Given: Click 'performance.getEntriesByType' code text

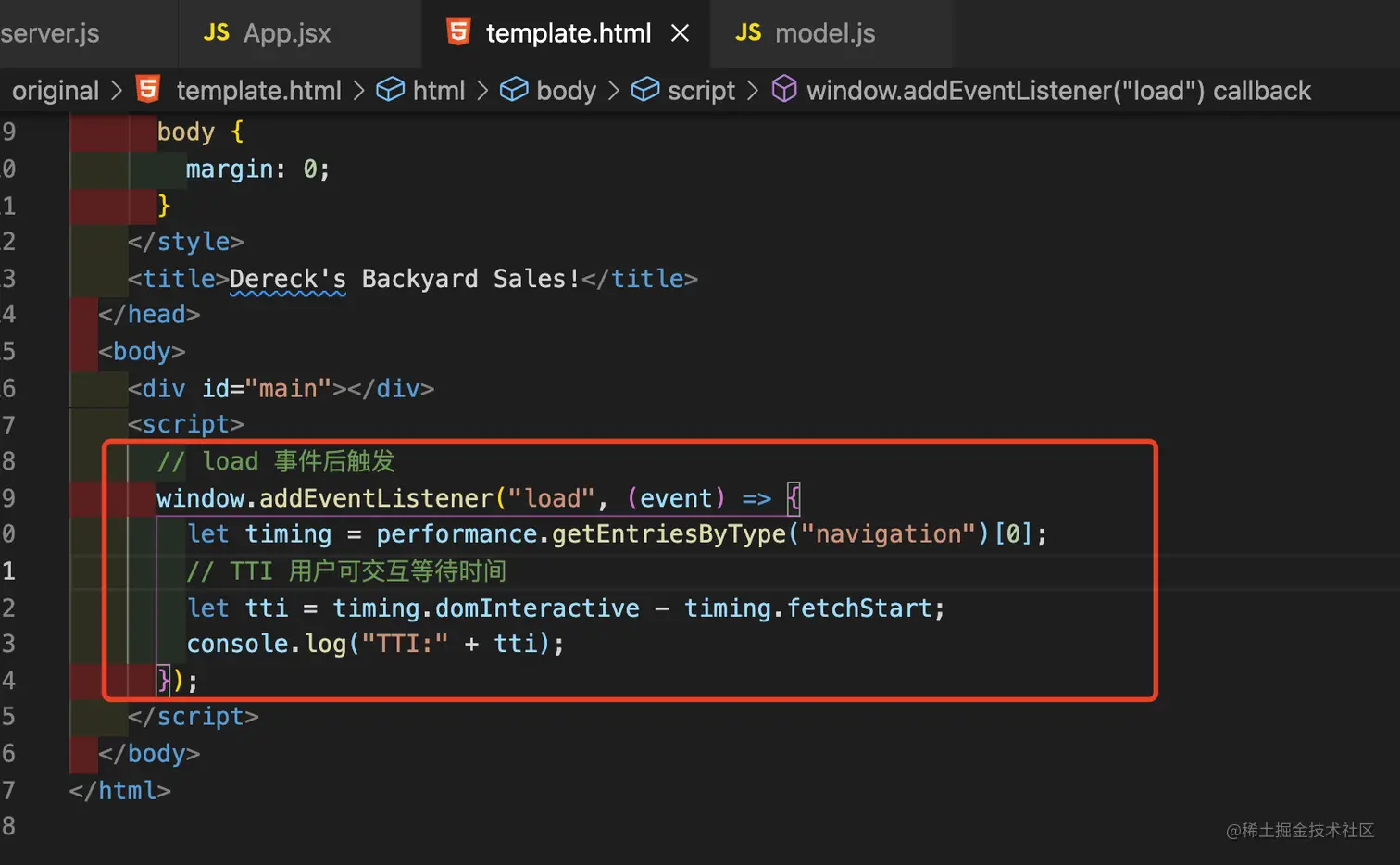Looking at the screenshot, I should tap(581, 534).
